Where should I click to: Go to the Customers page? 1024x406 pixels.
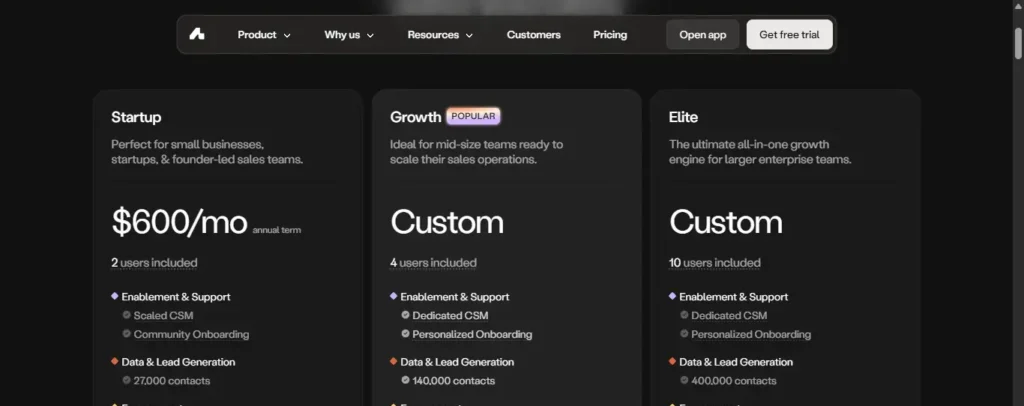pyautogui.click(x=534, y=35)
